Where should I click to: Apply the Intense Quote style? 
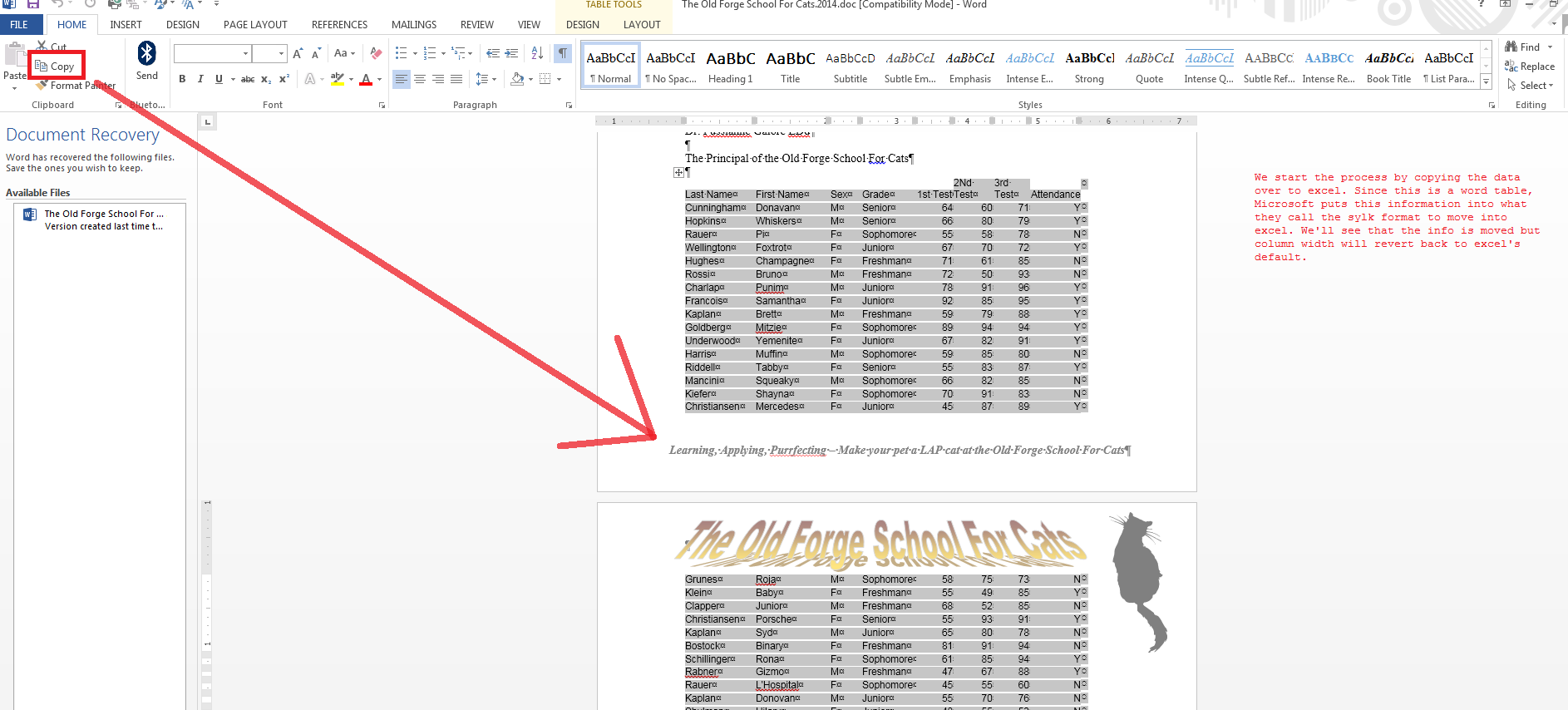[x=1210, y=67]
